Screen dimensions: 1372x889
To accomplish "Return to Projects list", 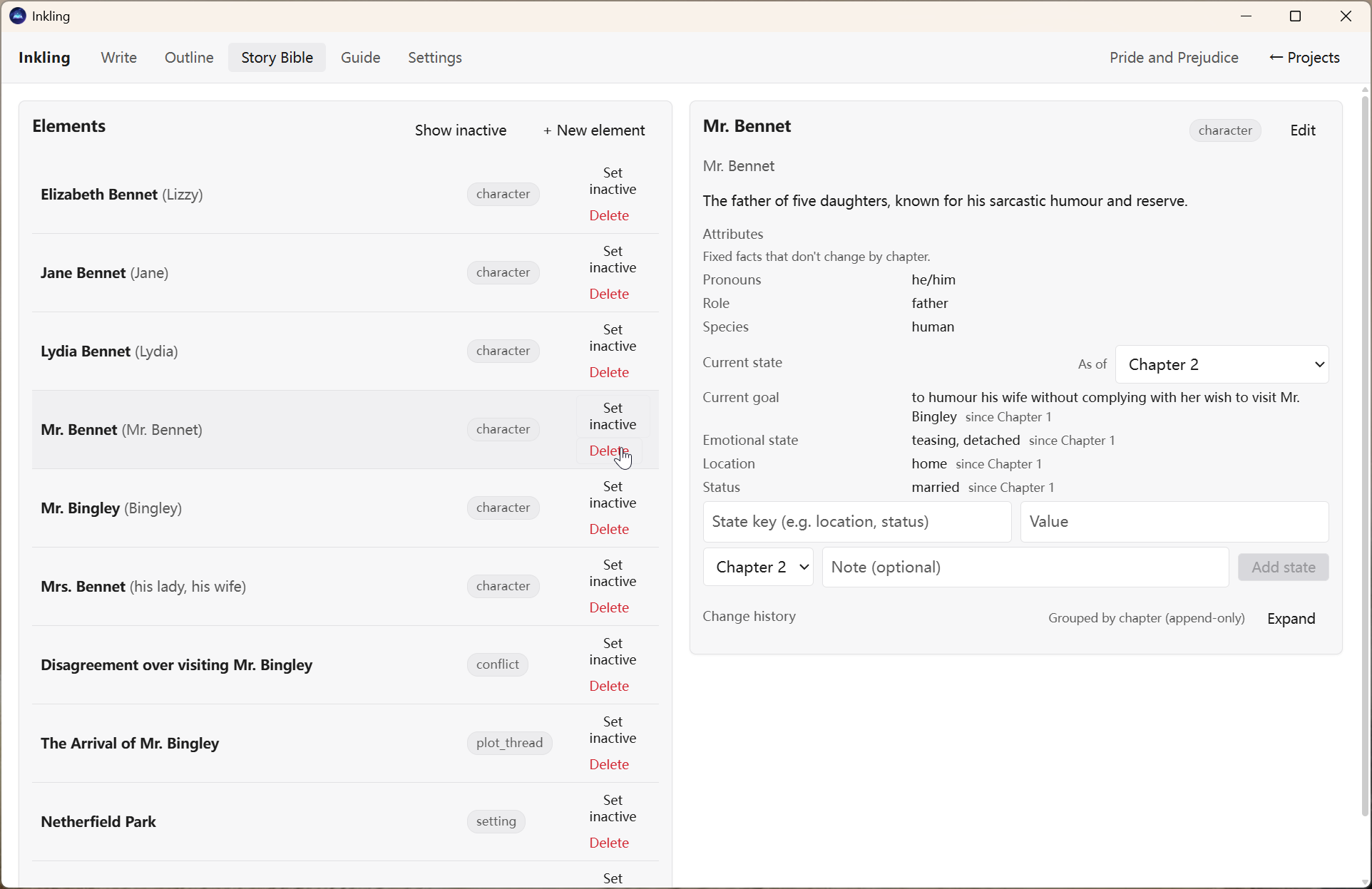I will (1305, 58).
